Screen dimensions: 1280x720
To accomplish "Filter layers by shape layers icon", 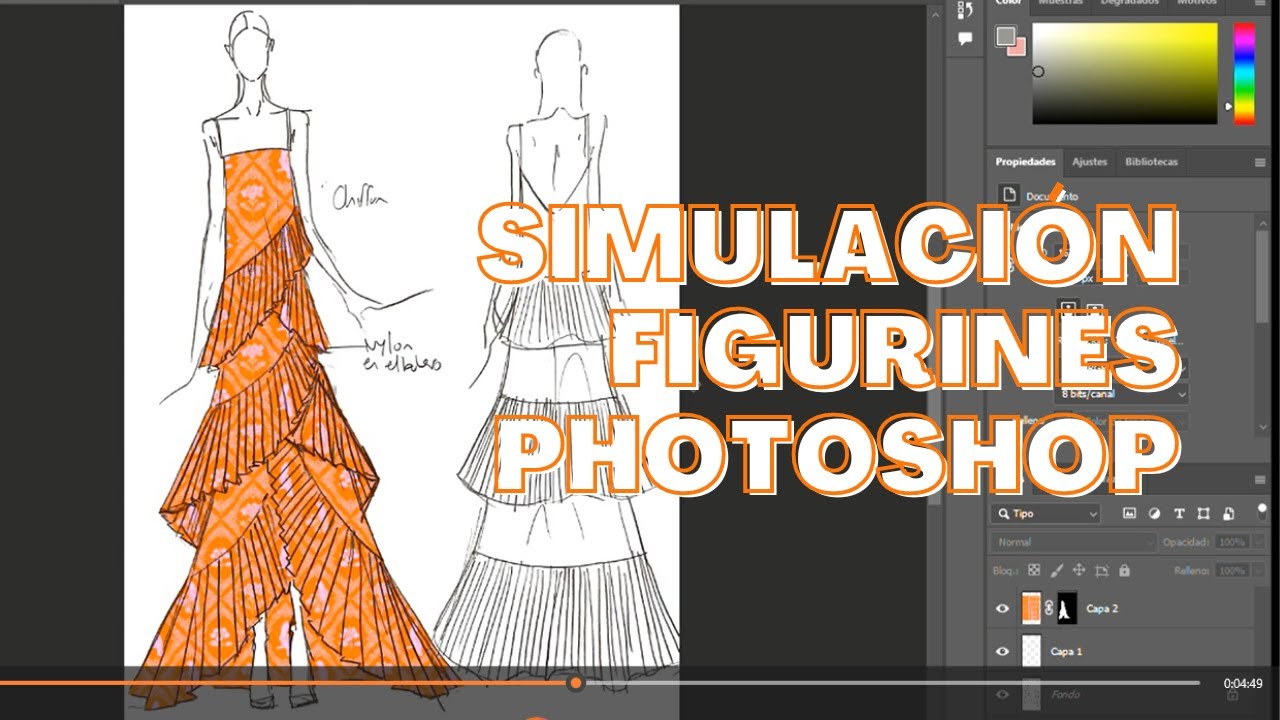I will pyautogui.click(x=1203, y=513).
